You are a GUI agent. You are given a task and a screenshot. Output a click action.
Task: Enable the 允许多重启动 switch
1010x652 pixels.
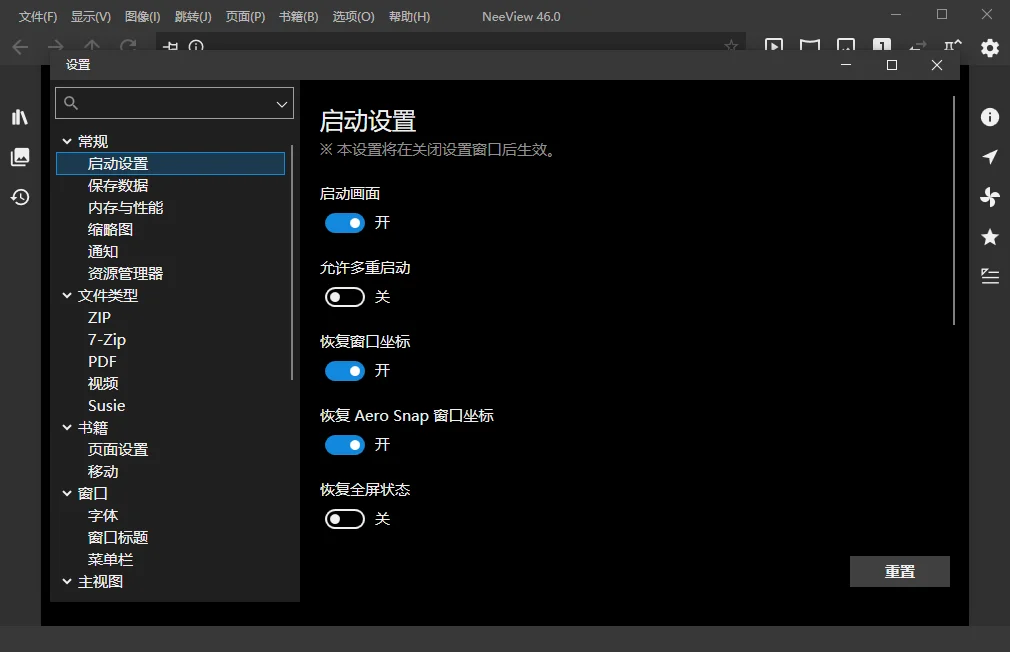(x=345, y=297)
